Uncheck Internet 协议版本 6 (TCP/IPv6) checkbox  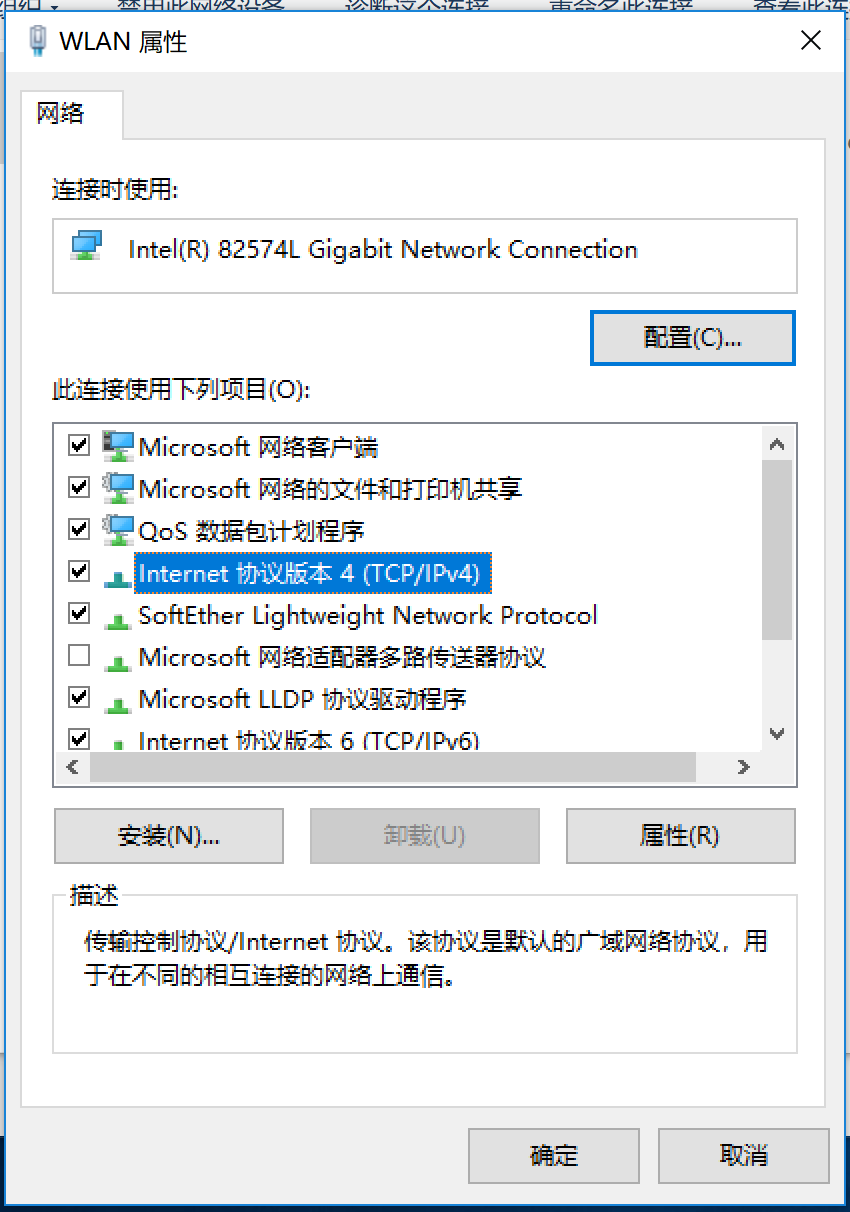[78, 739]
